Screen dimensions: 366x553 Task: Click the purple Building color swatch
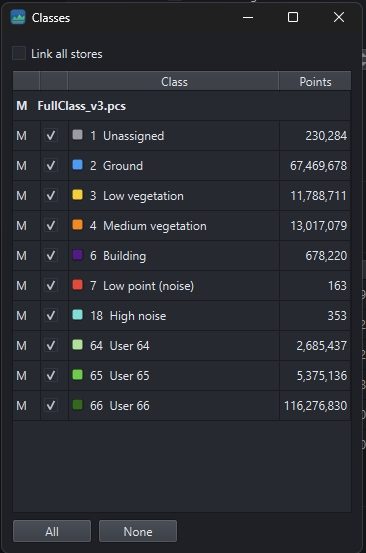[x=78, y=254]
